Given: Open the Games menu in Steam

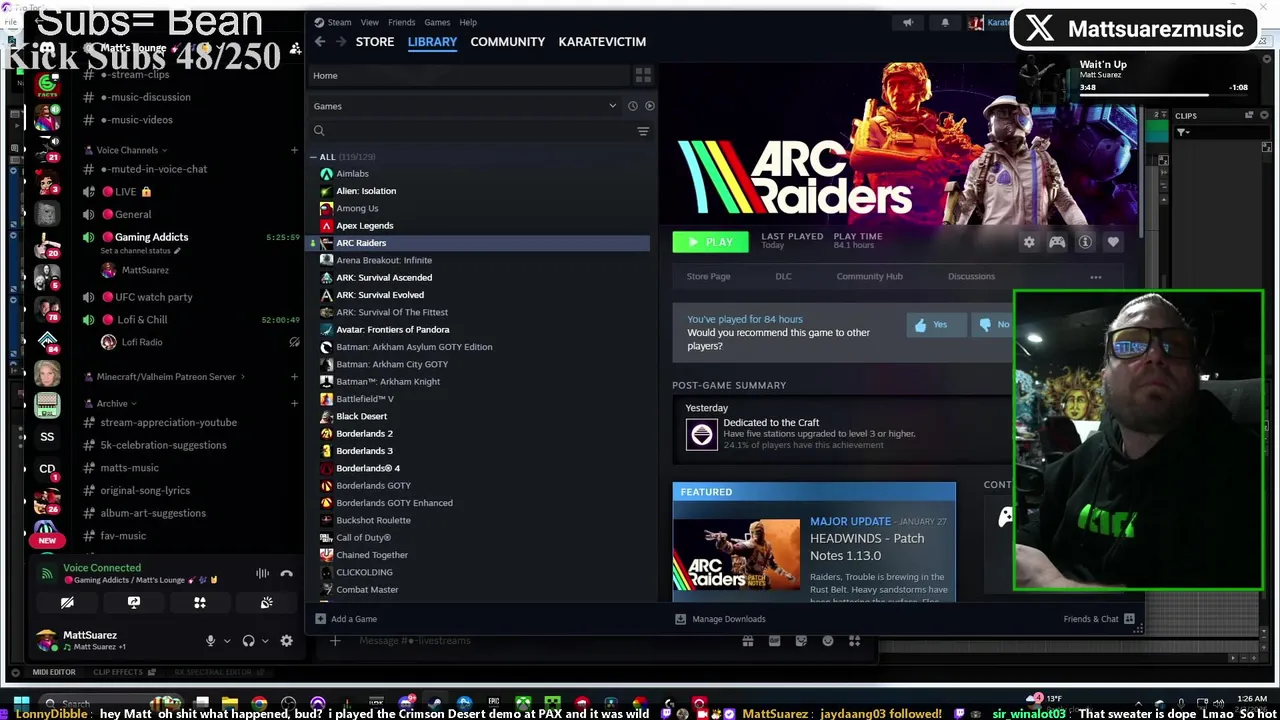Looking at the screenshot, I should [437, 22].
